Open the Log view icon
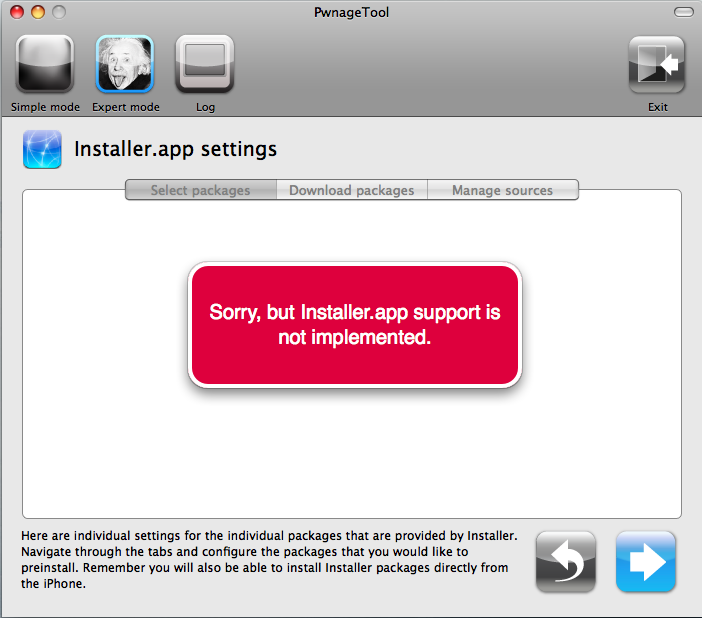Screen dimensions: 702x618 coord(205,64)
